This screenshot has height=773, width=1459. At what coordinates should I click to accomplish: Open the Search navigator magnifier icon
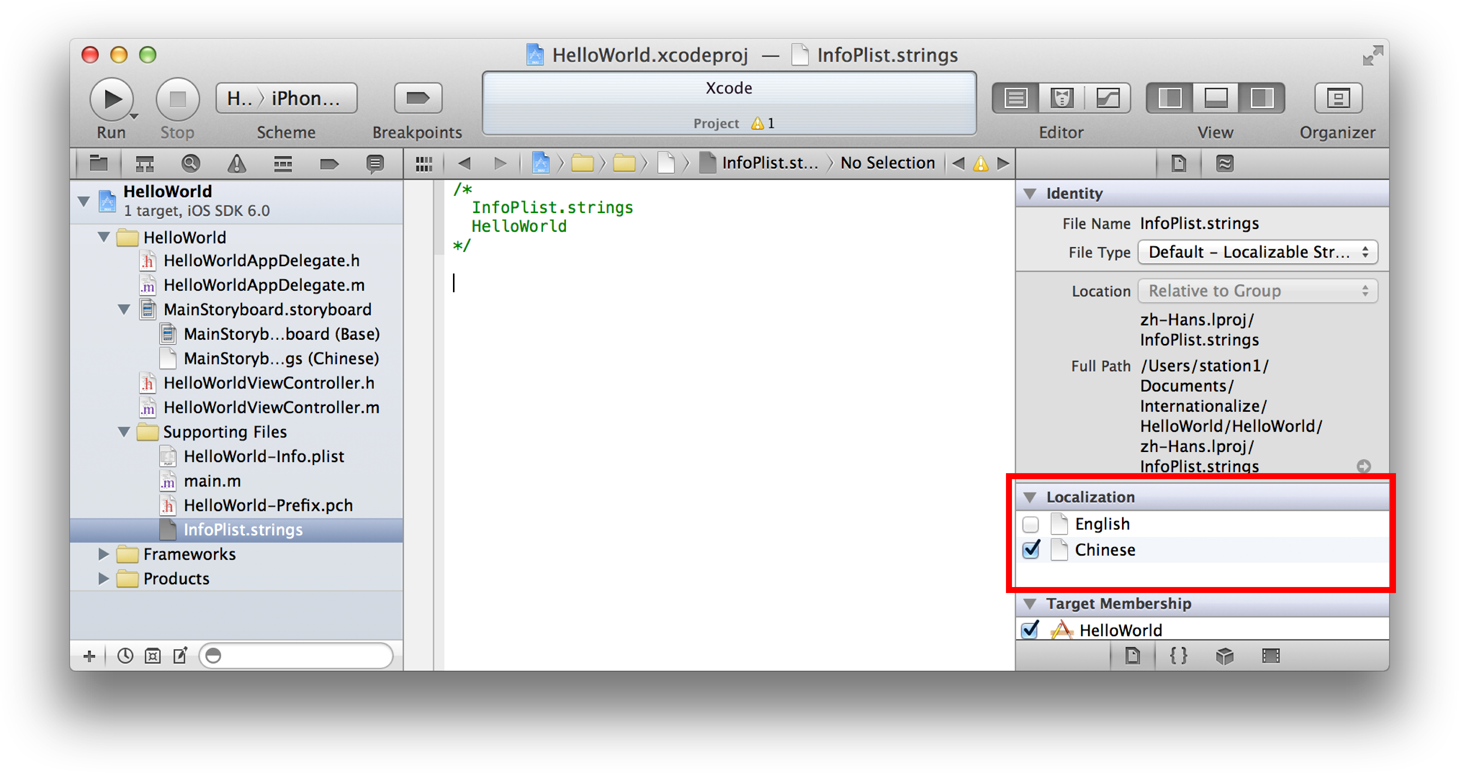coord(190,163)
